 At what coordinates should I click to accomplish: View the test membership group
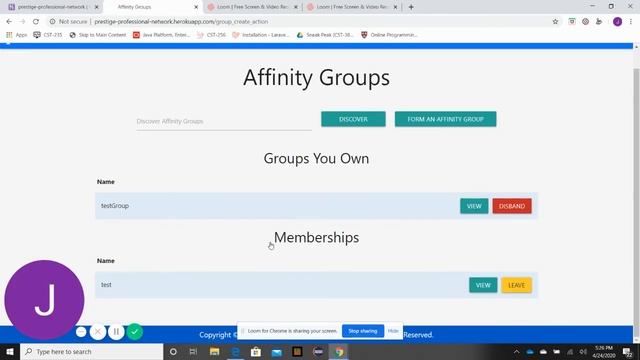point(483,285)
